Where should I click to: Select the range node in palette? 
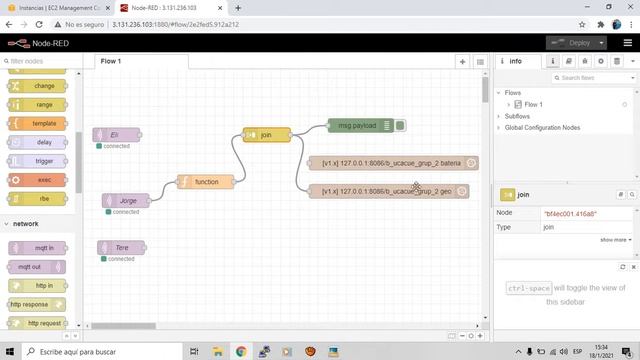point(37,104)
